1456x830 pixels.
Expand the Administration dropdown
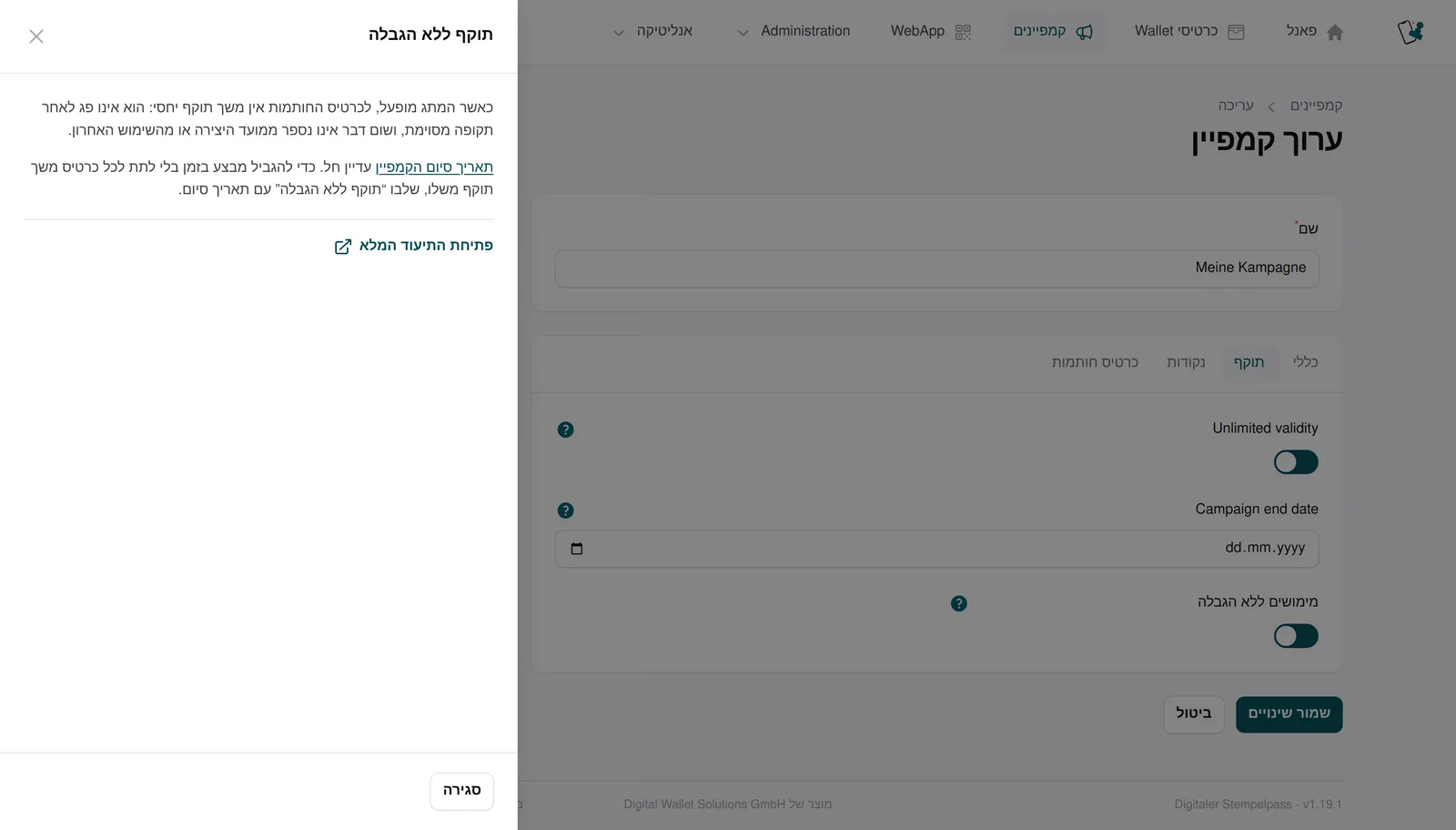pos(793,32)
